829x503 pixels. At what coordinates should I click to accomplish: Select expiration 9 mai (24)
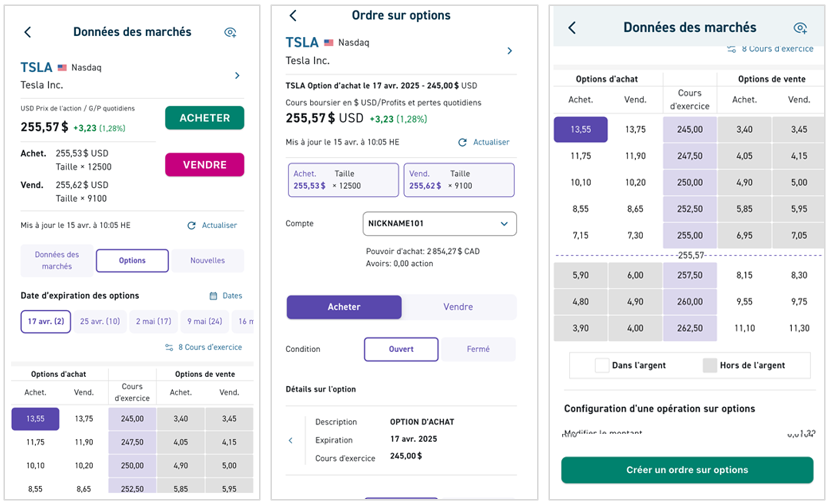(205, 322)
